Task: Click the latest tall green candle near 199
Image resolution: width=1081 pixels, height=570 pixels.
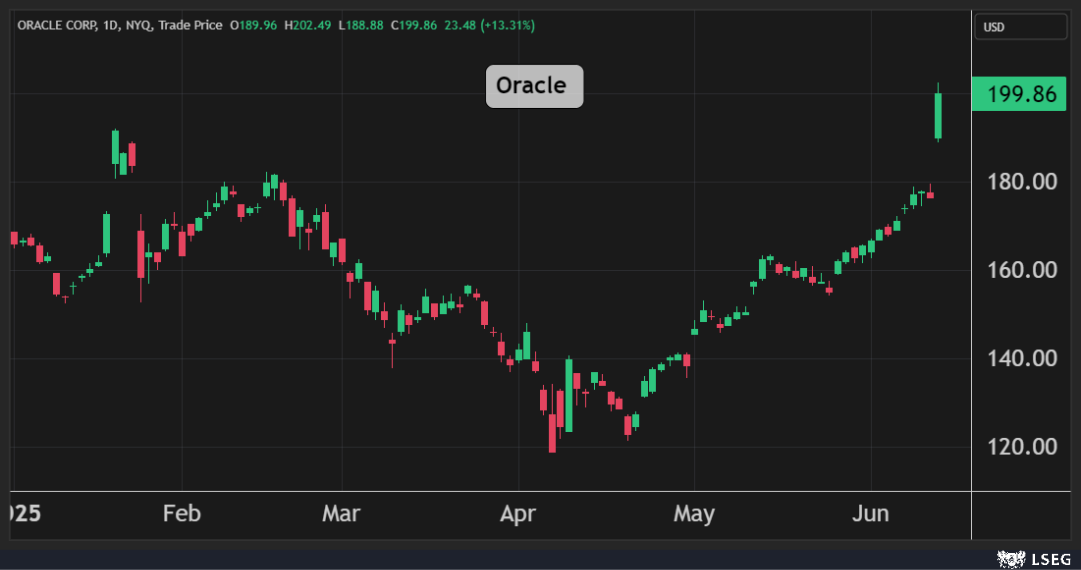Action: tap(938, 116)
